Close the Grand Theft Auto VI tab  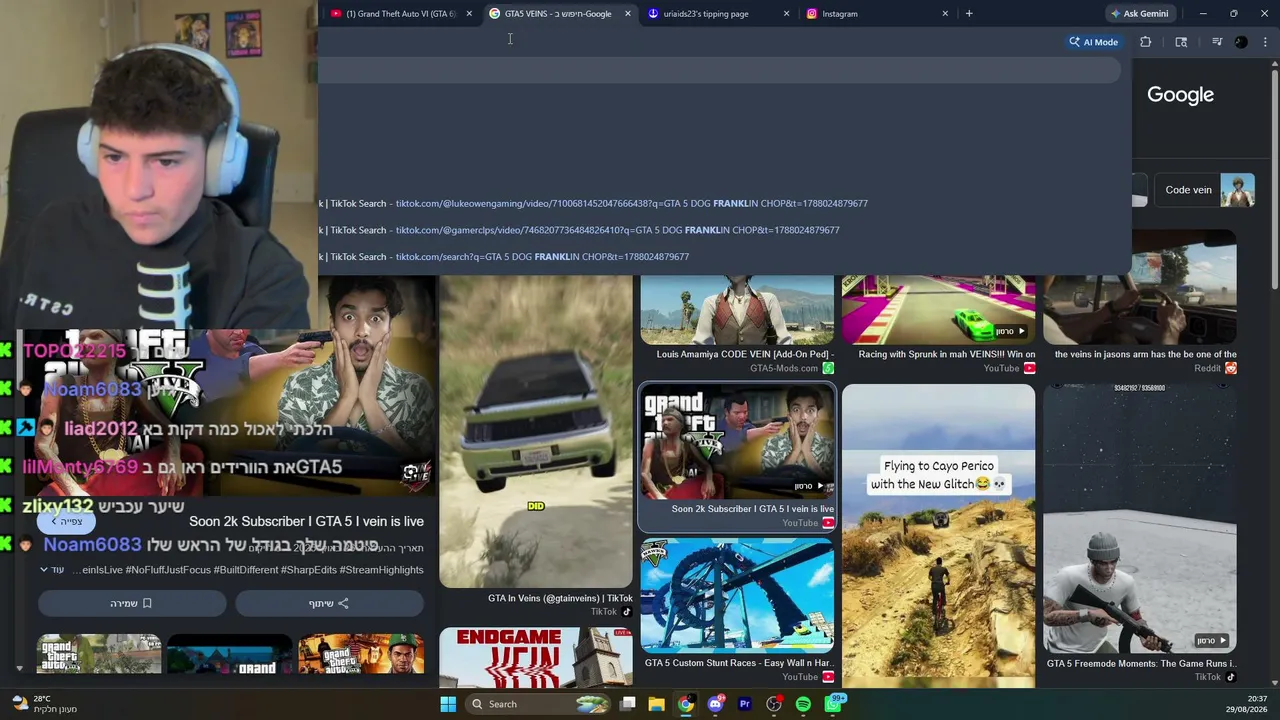click(469, 14)
